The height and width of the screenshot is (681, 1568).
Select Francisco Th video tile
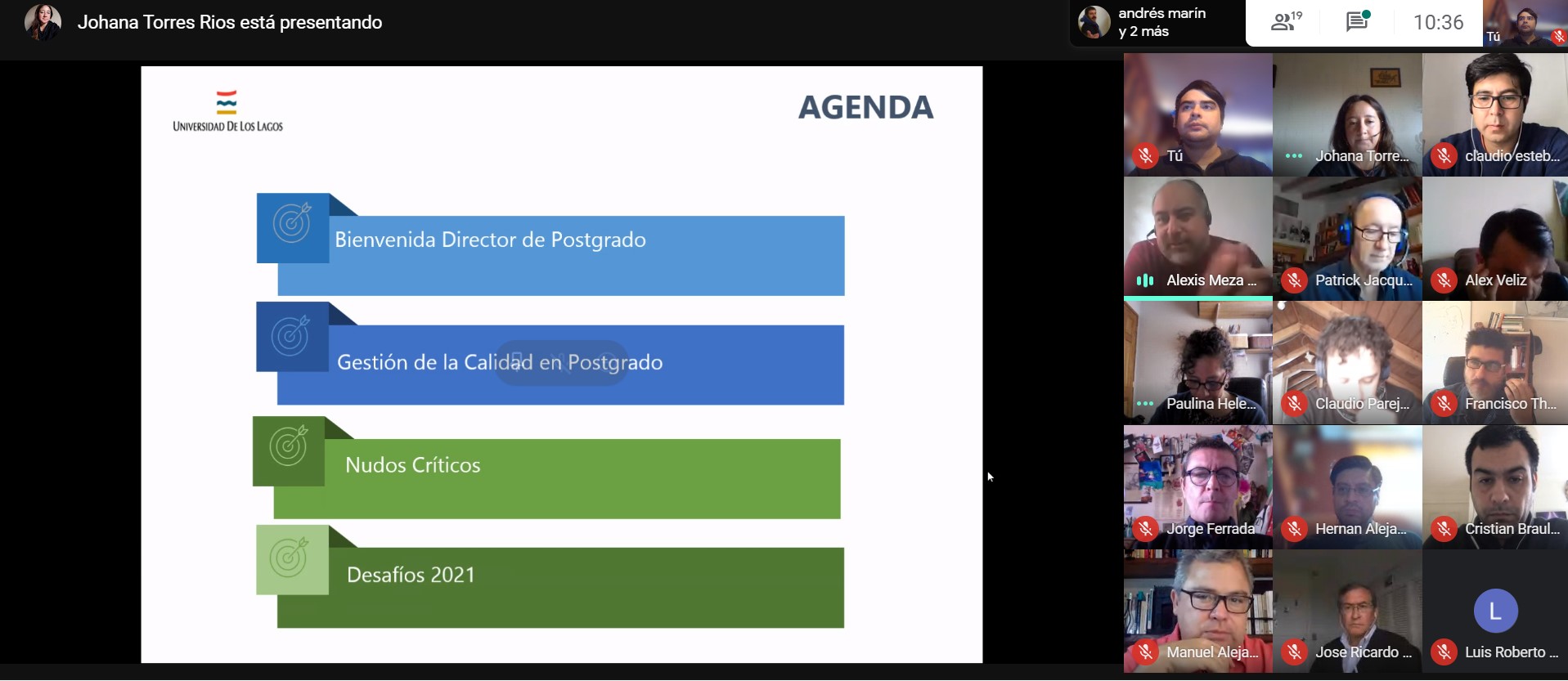1495,363
